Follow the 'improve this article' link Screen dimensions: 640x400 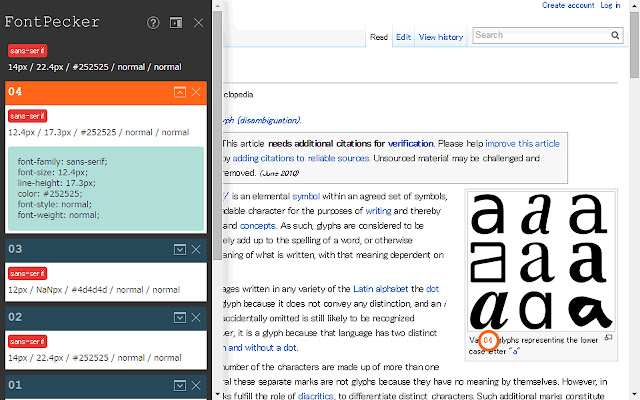pyautogui.click(x=522, y=144)
